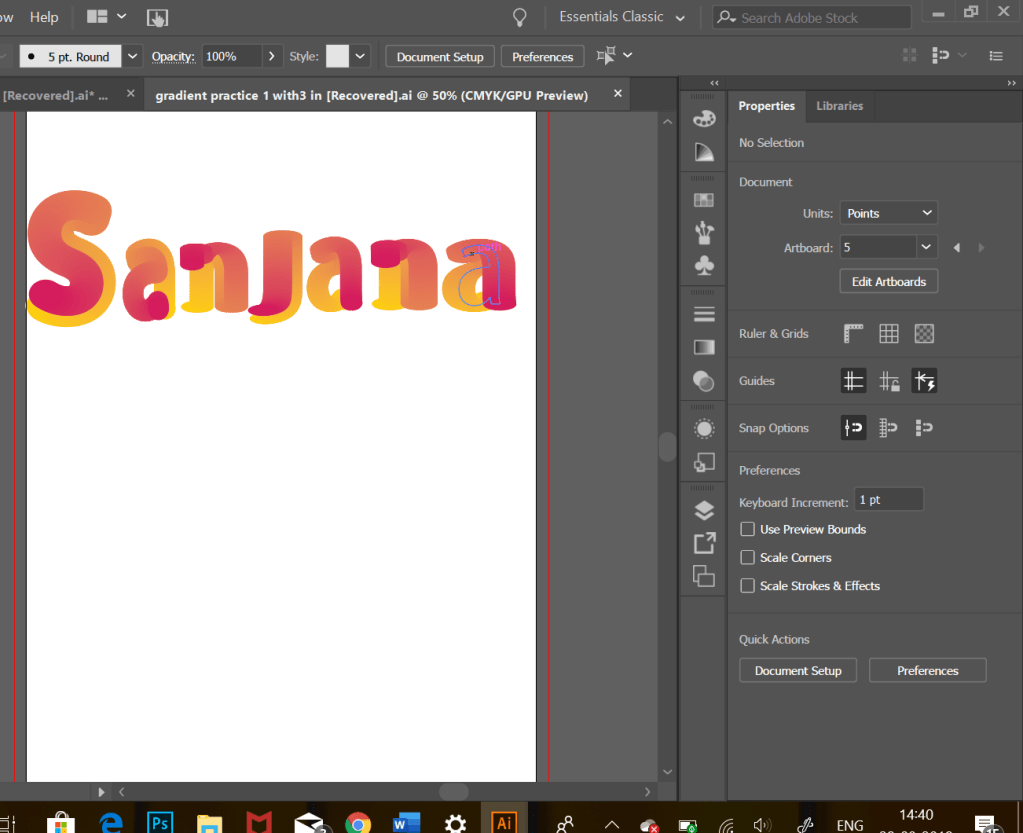This screenshot has height=833, width=1023.
Task: Toggle the show rulers icon
Action: (853, 334)
